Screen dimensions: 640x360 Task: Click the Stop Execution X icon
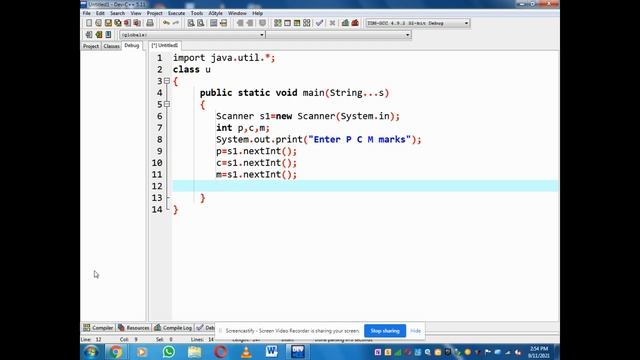pyautogui.click(x=332, y=23)
